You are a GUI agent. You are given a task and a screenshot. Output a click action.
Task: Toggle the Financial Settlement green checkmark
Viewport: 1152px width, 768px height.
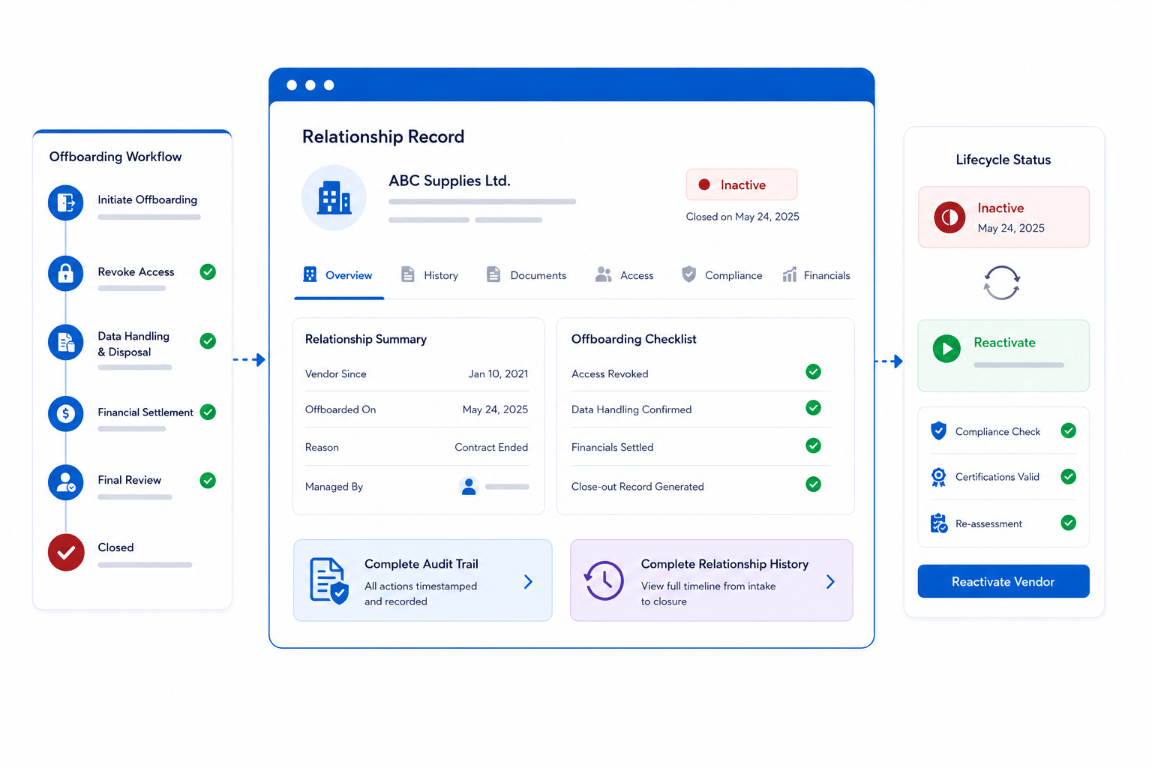point(208,412)
